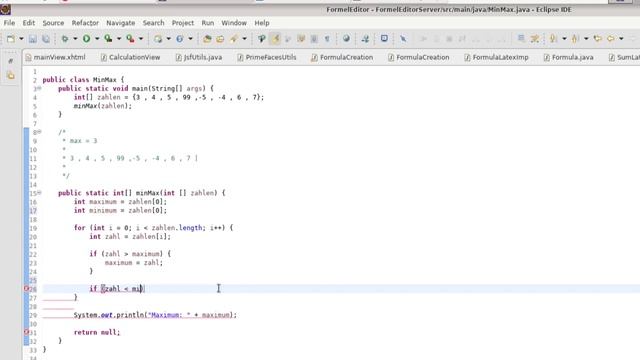Screen dimensions: 640x360
Task: Click the Save All toolbar icon
Action: (x=46, y=39)
